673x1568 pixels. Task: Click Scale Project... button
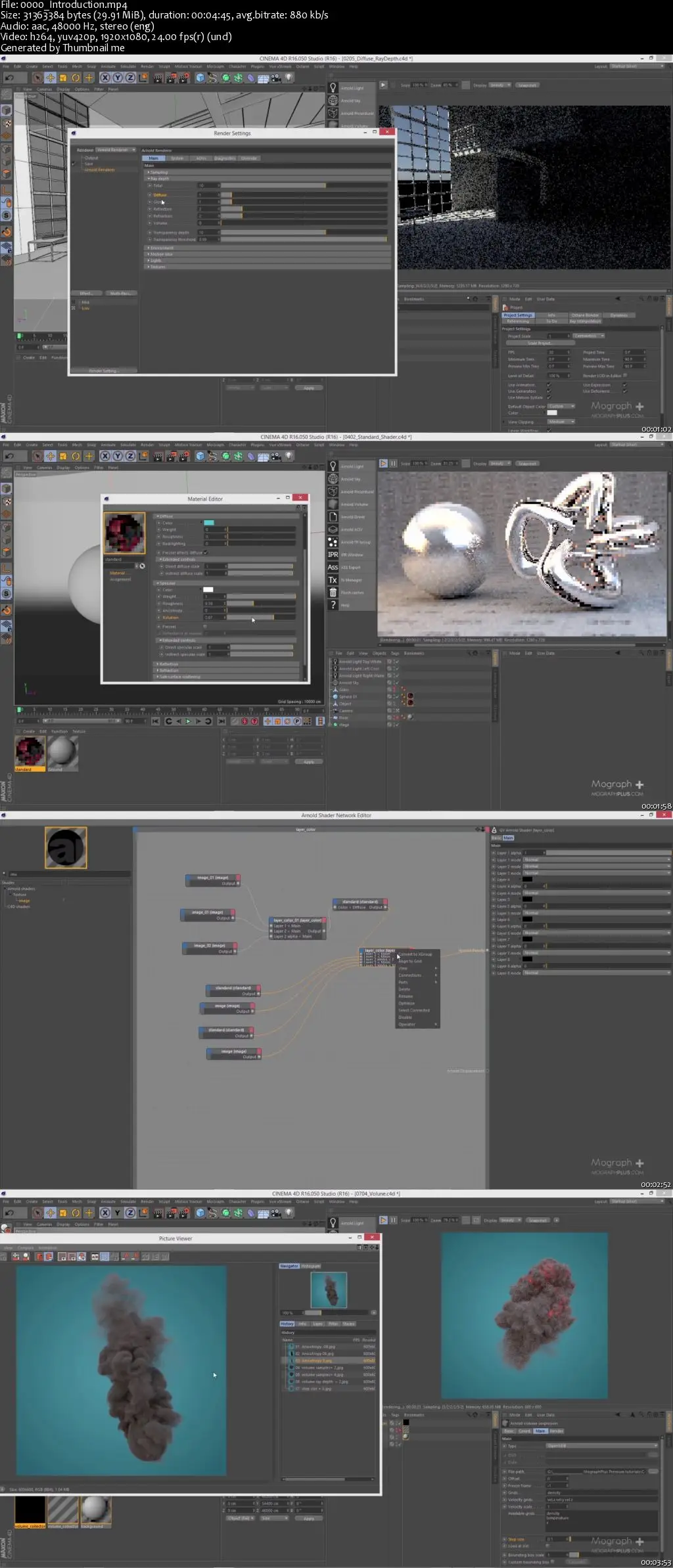coord(540,343)
